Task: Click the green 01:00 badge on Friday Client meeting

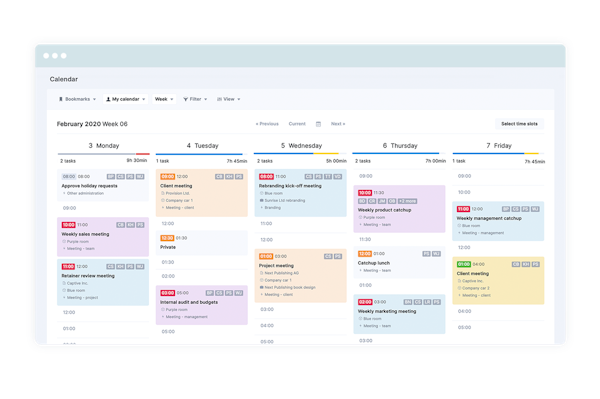Action: point(464,264)
